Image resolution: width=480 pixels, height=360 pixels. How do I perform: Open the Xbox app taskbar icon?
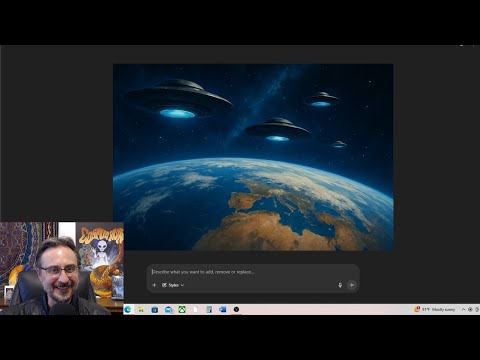pyautogui.click(x=182, y=310)
